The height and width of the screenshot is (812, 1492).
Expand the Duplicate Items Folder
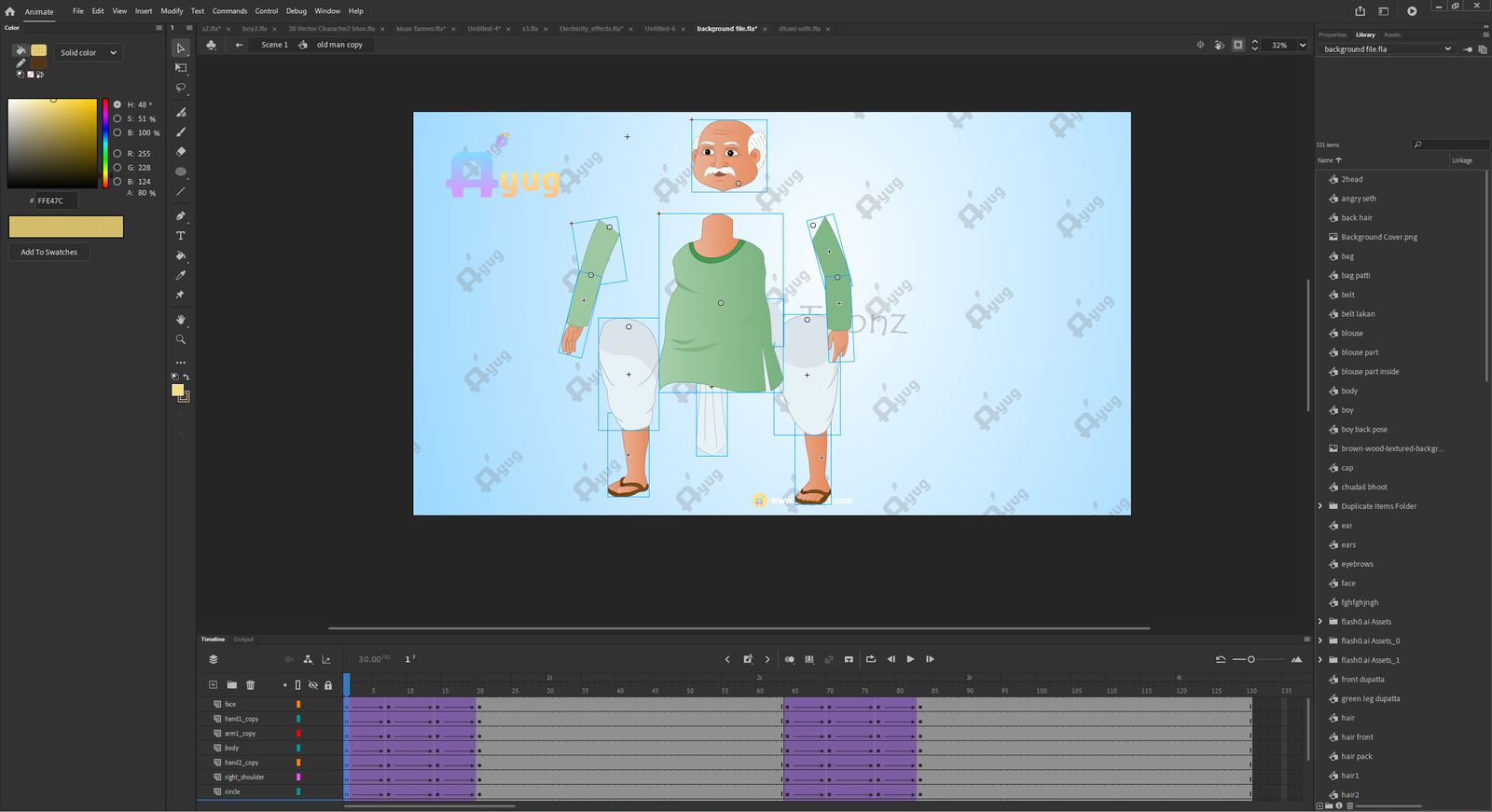click(x=1320, y=506)
